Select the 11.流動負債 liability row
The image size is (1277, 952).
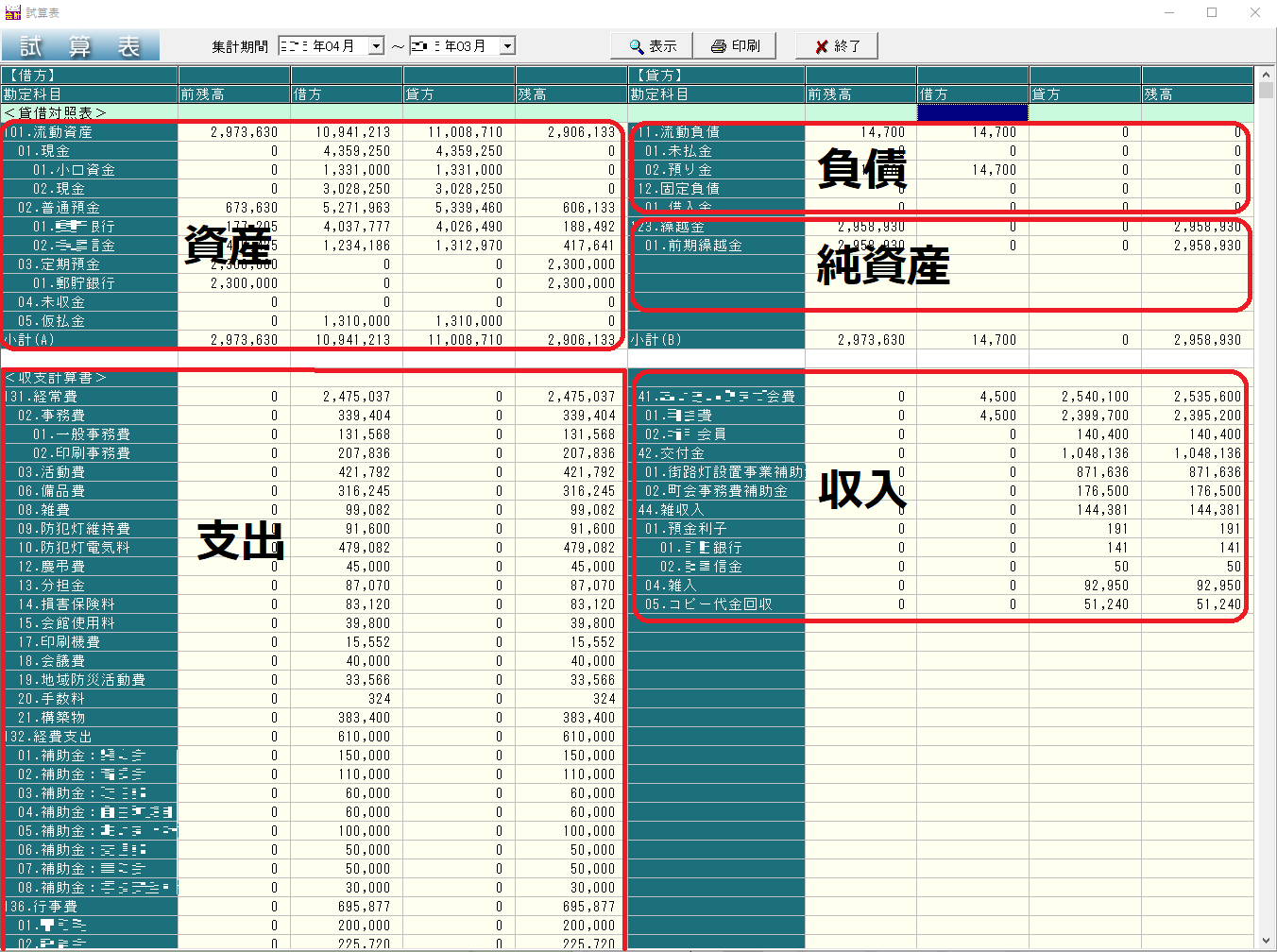point(699,131)
